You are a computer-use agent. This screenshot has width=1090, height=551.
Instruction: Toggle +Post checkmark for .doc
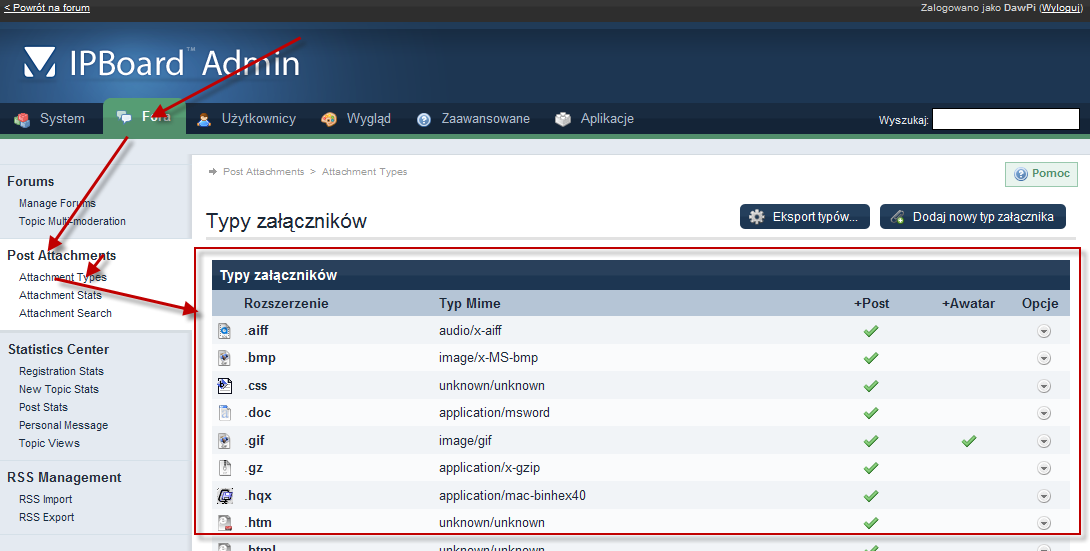871,412
